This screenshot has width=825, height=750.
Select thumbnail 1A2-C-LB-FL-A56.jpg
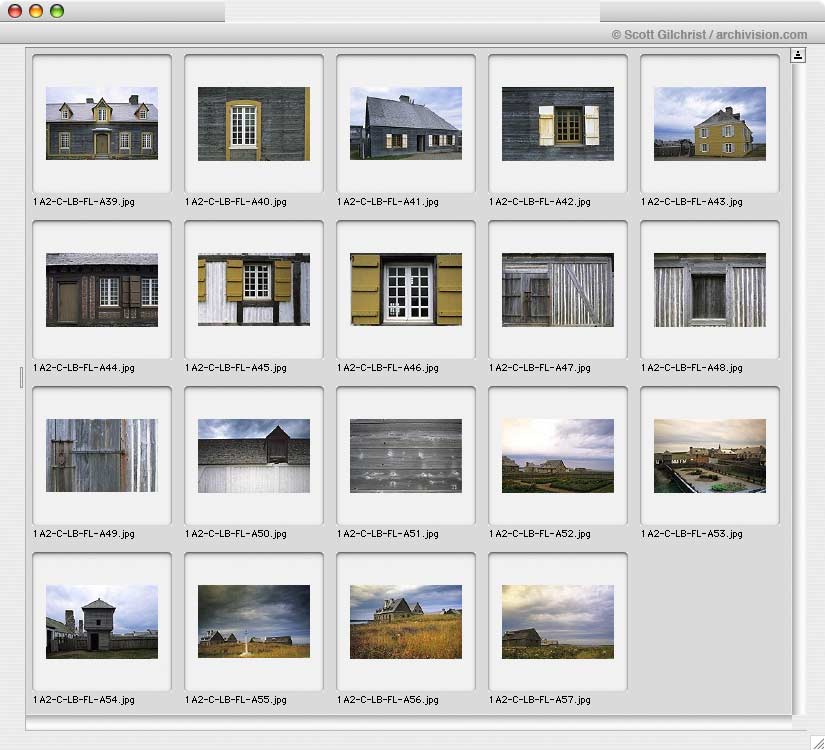click(x=406, y=622)
